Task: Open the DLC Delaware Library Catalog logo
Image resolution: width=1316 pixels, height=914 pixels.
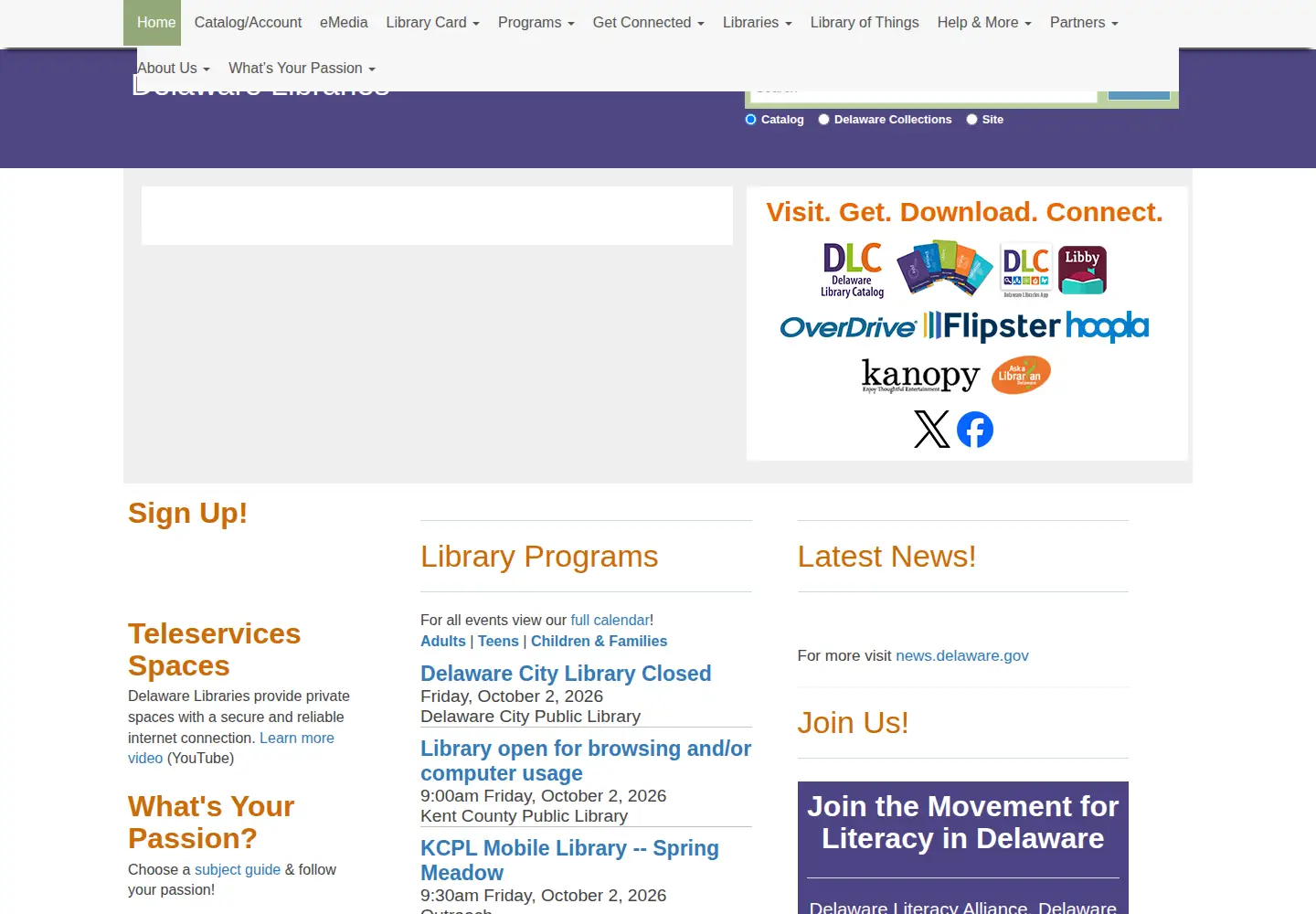Action: click(x=852, y=270)
